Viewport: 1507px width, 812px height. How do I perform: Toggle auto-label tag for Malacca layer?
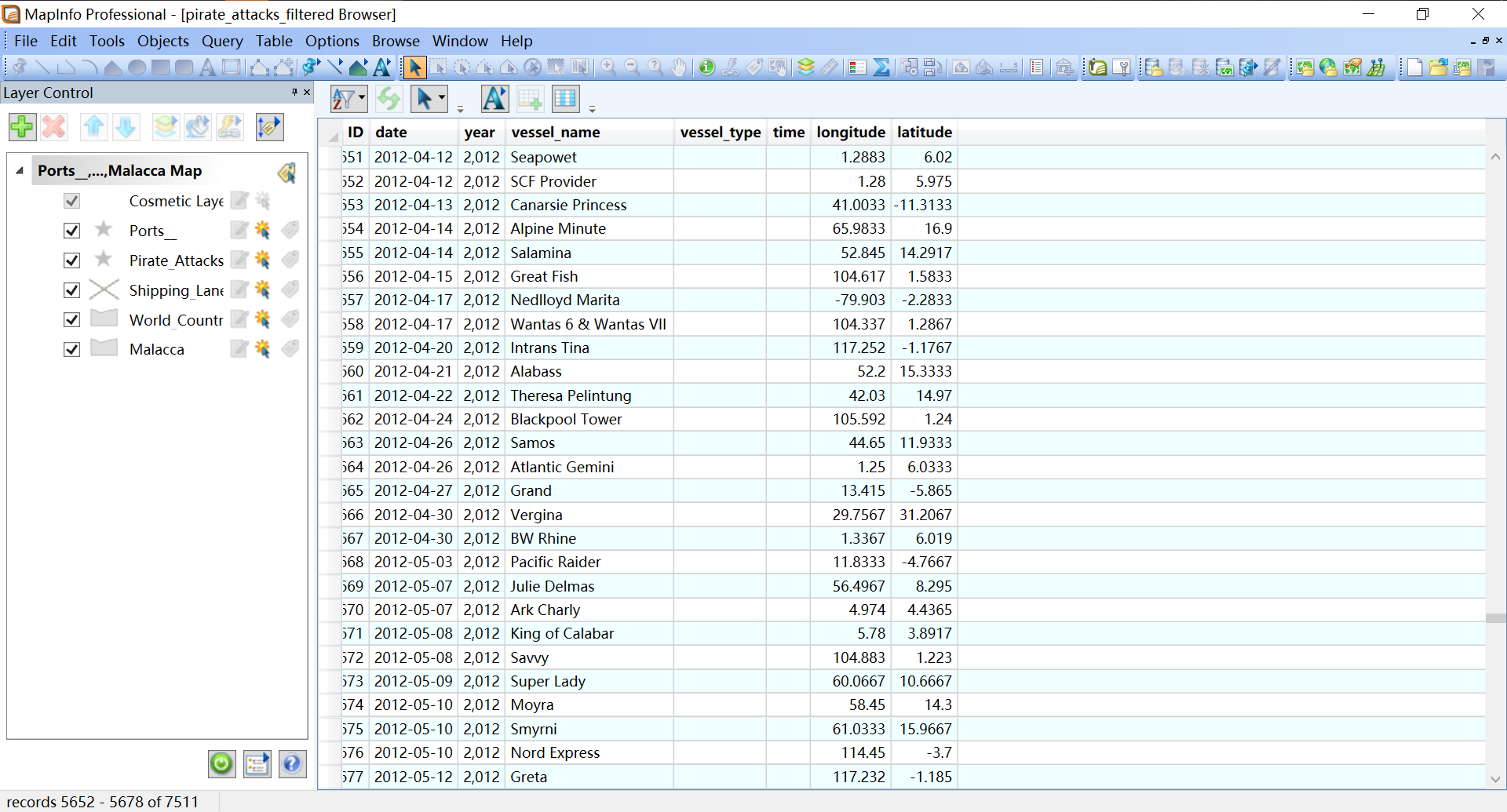290,349
